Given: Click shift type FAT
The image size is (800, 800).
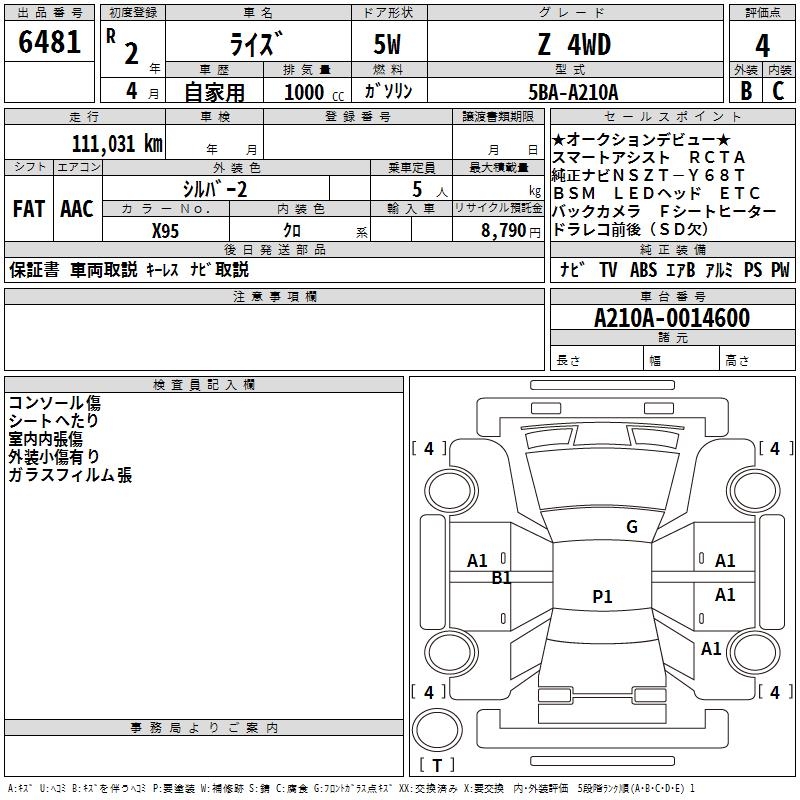Looking at the screenshot, I should coord(29,209).
